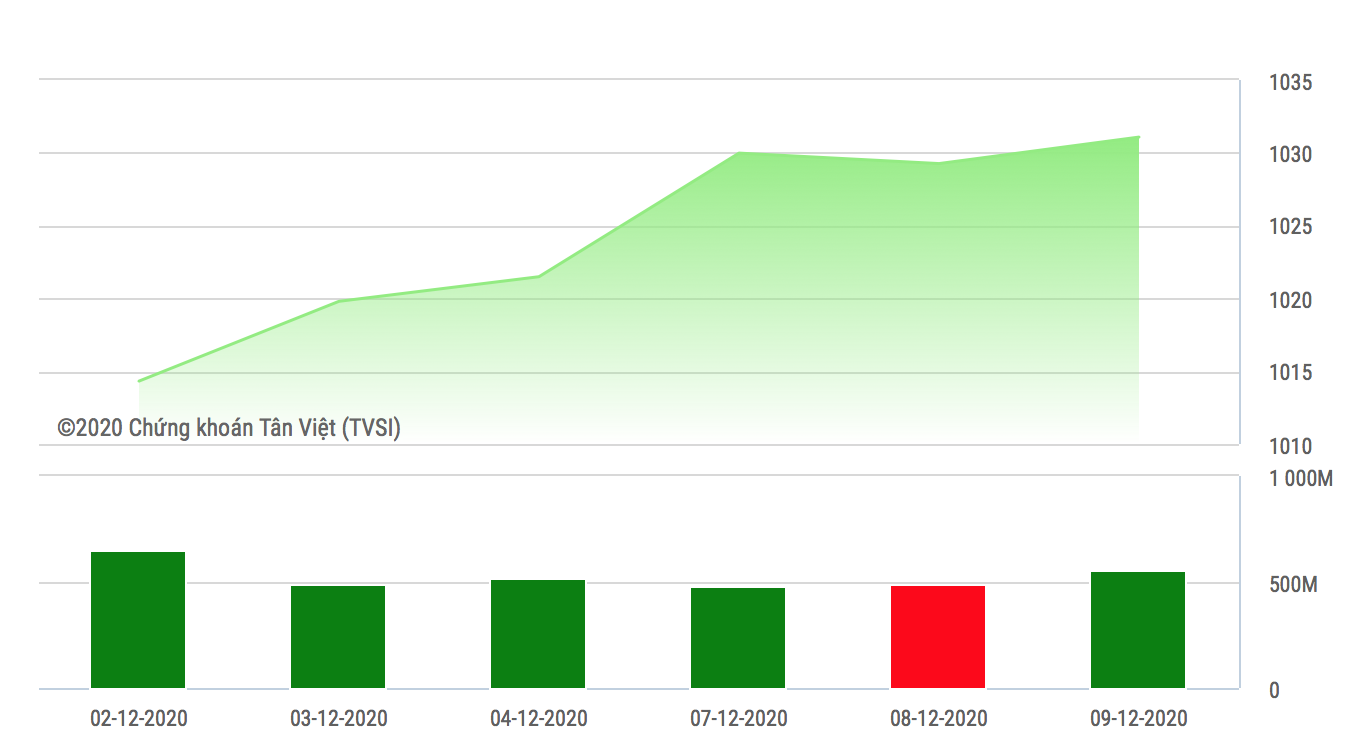Click the 04-12-2020 axis label
Image resolution: width=1346 pixels, height=756 pixels.
pyautogui.click(x=538, y=718)
